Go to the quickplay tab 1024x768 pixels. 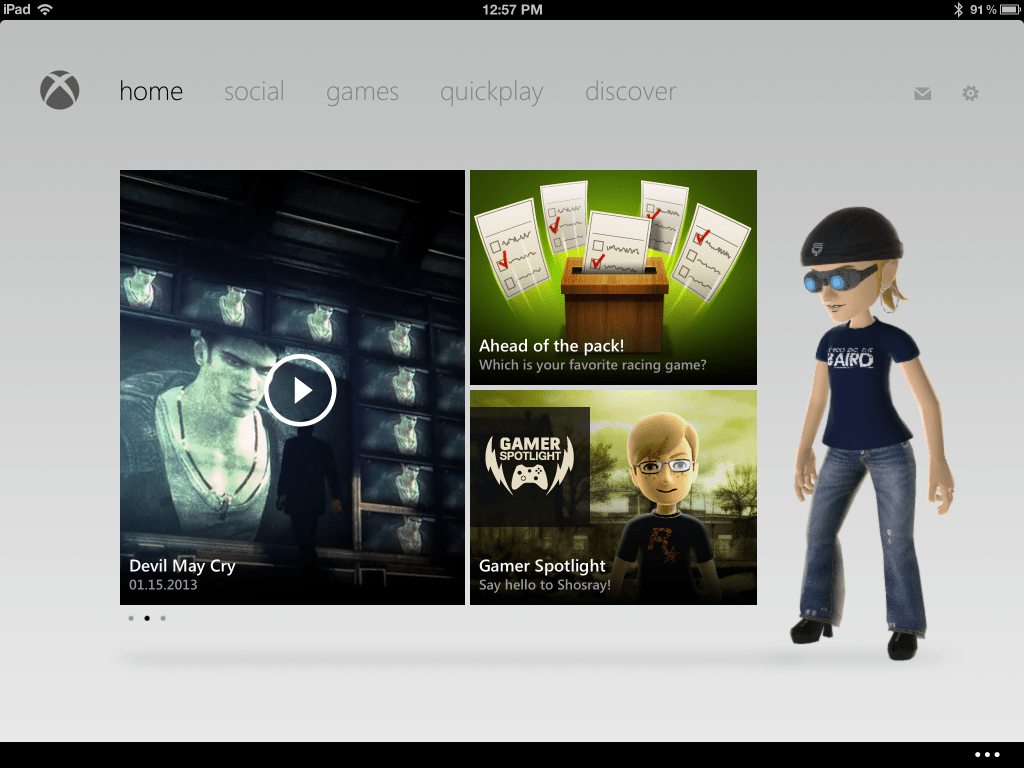coord(492,92)
